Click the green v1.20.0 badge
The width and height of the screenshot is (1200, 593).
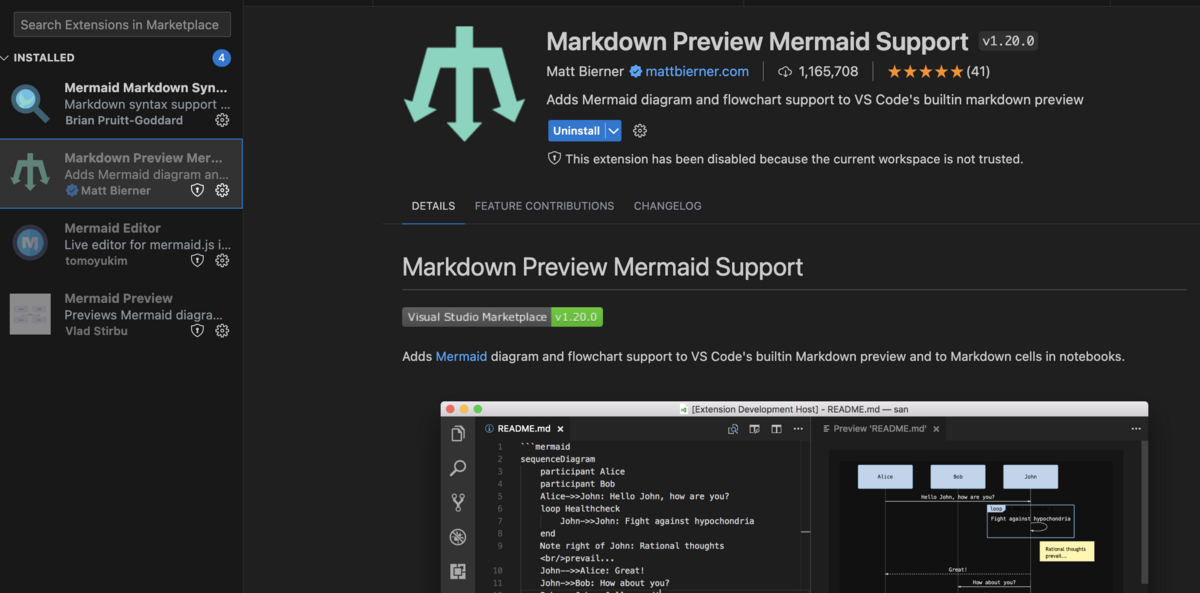(x=577, y=317)
